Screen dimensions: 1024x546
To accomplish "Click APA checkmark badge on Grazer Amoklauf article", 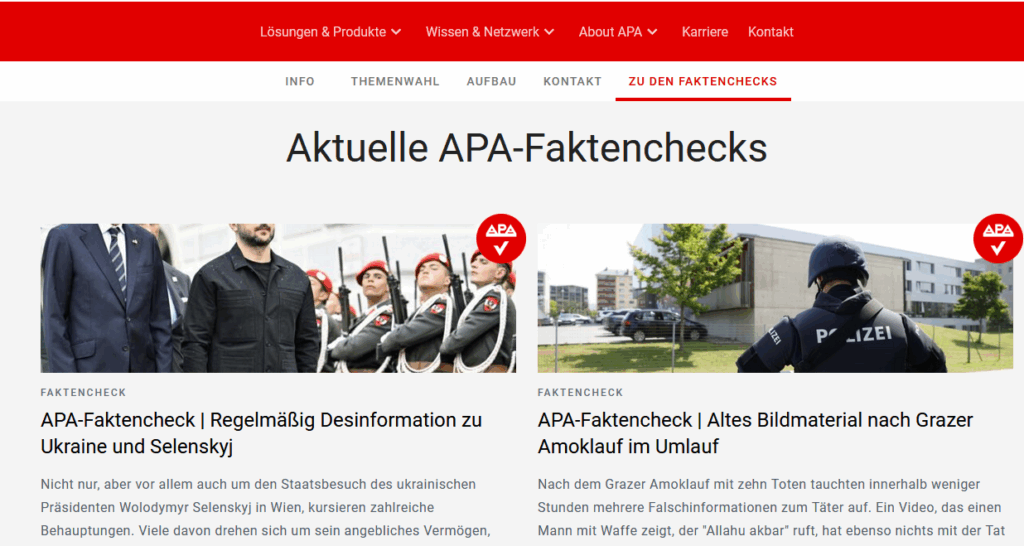I will (998, 238).
